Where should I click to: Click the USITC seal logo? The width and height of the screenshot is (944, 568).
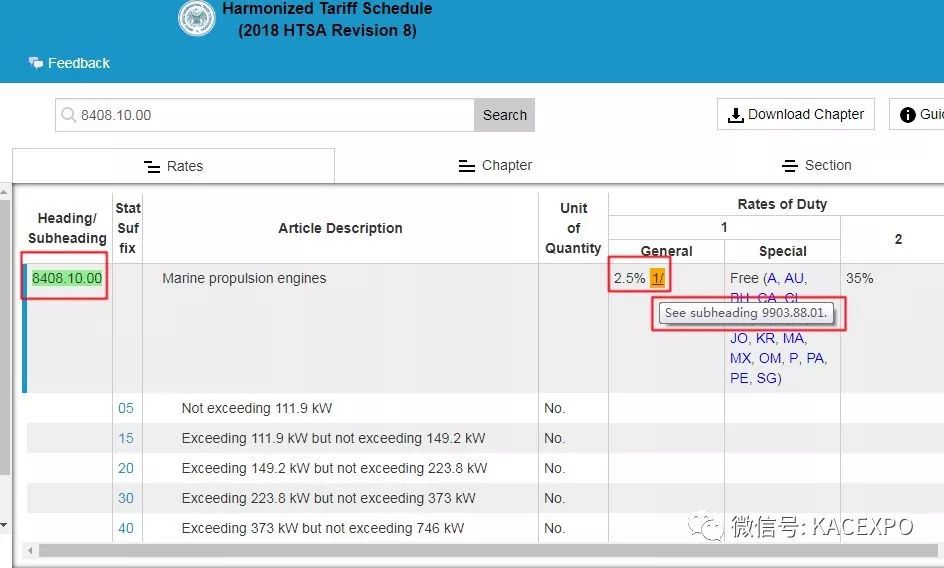pyautogui.click(x=197, y=17)
